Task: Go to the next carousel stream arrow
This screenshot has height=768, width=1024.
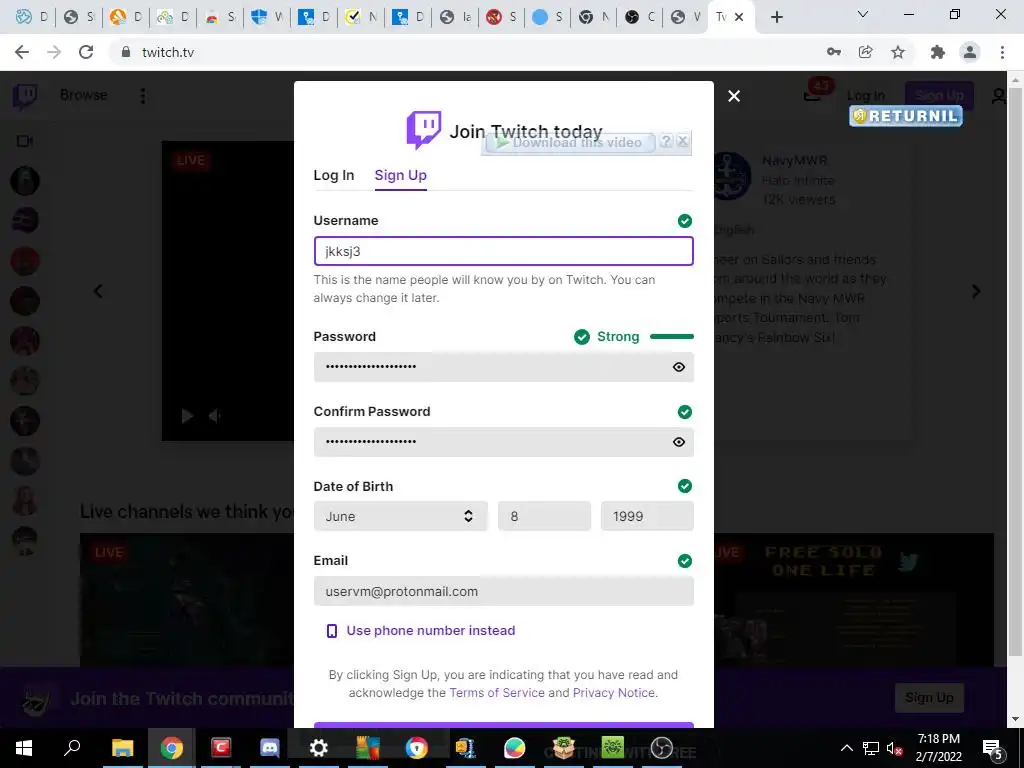Action: [976, 291]
